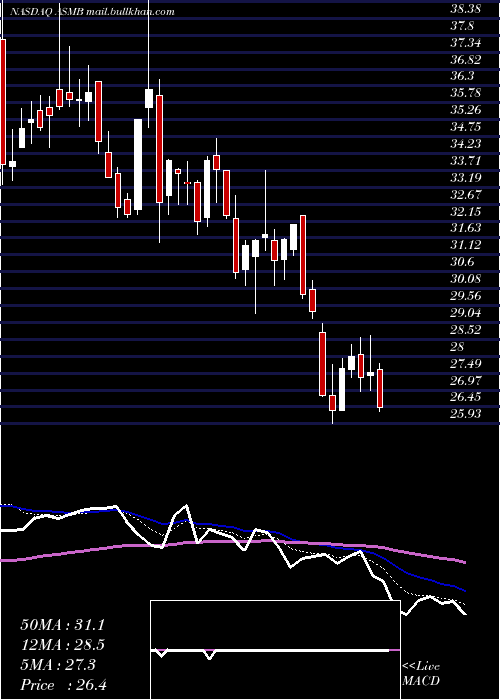Click the 38.38 price axis label
This screenshot has height=700, width=500.
point(466,9)
